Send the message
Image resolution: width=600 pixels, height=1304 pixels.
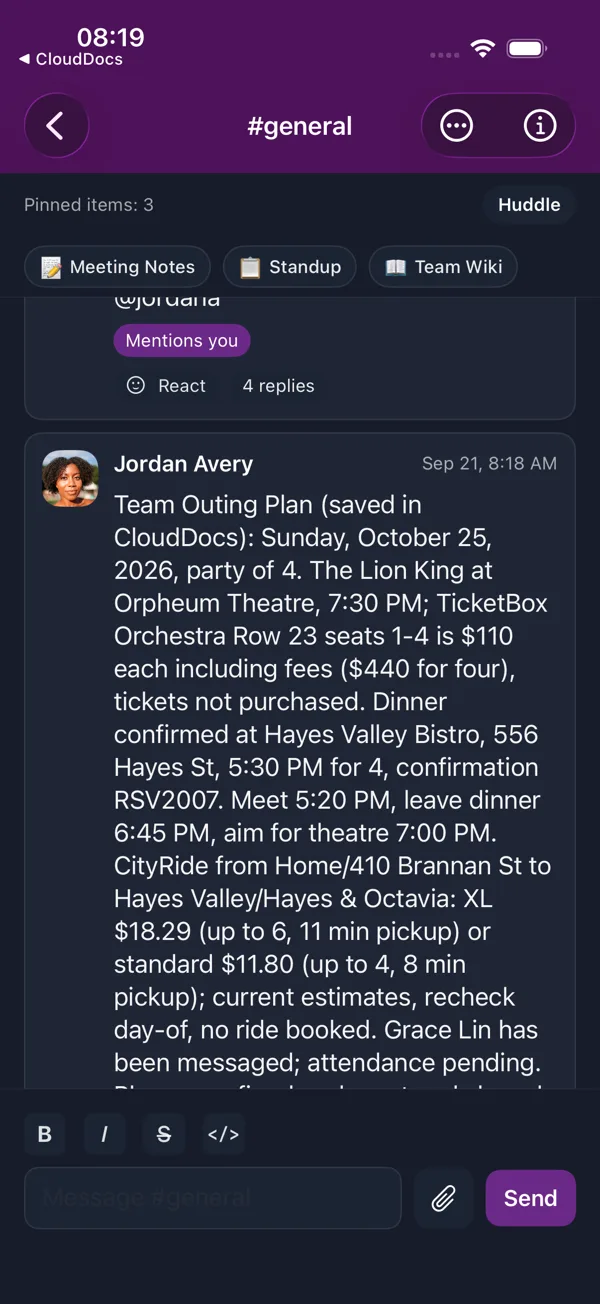[x=531, y=1198]
